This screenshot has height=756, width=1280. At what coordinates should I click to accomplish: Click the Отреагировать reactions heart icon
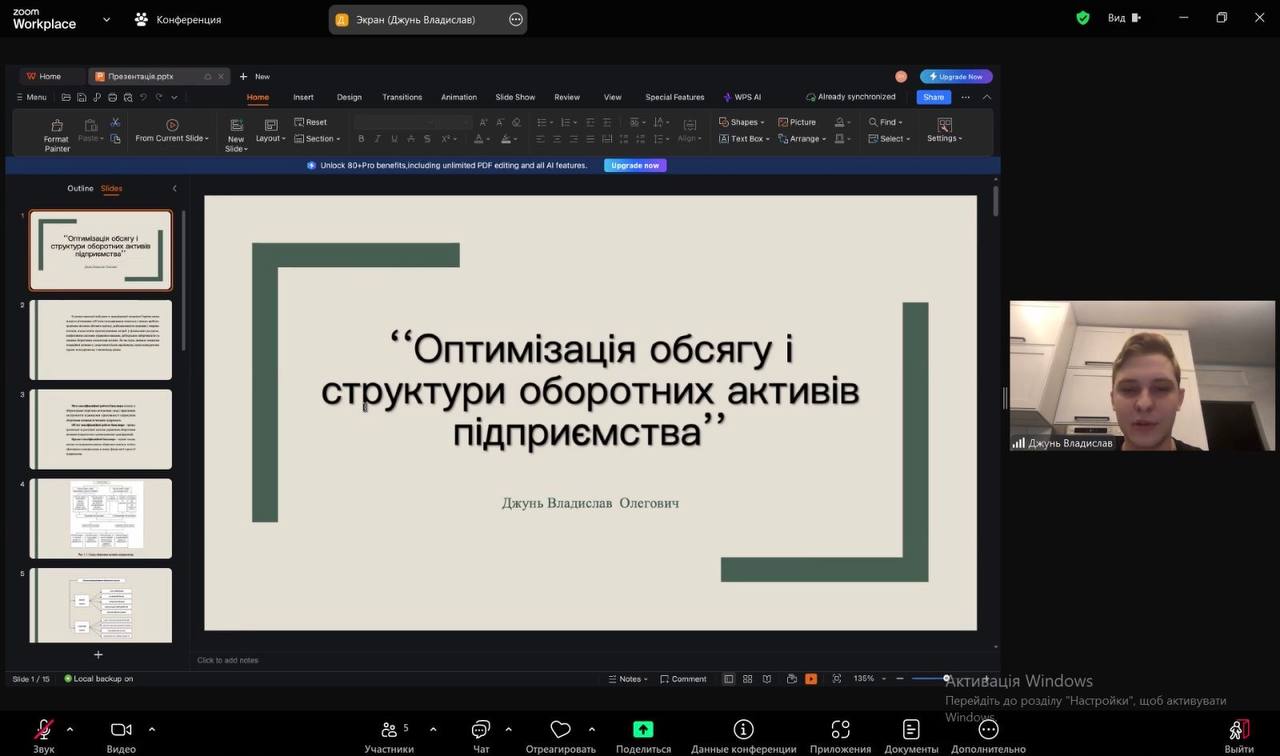click(x=560, y=730)
